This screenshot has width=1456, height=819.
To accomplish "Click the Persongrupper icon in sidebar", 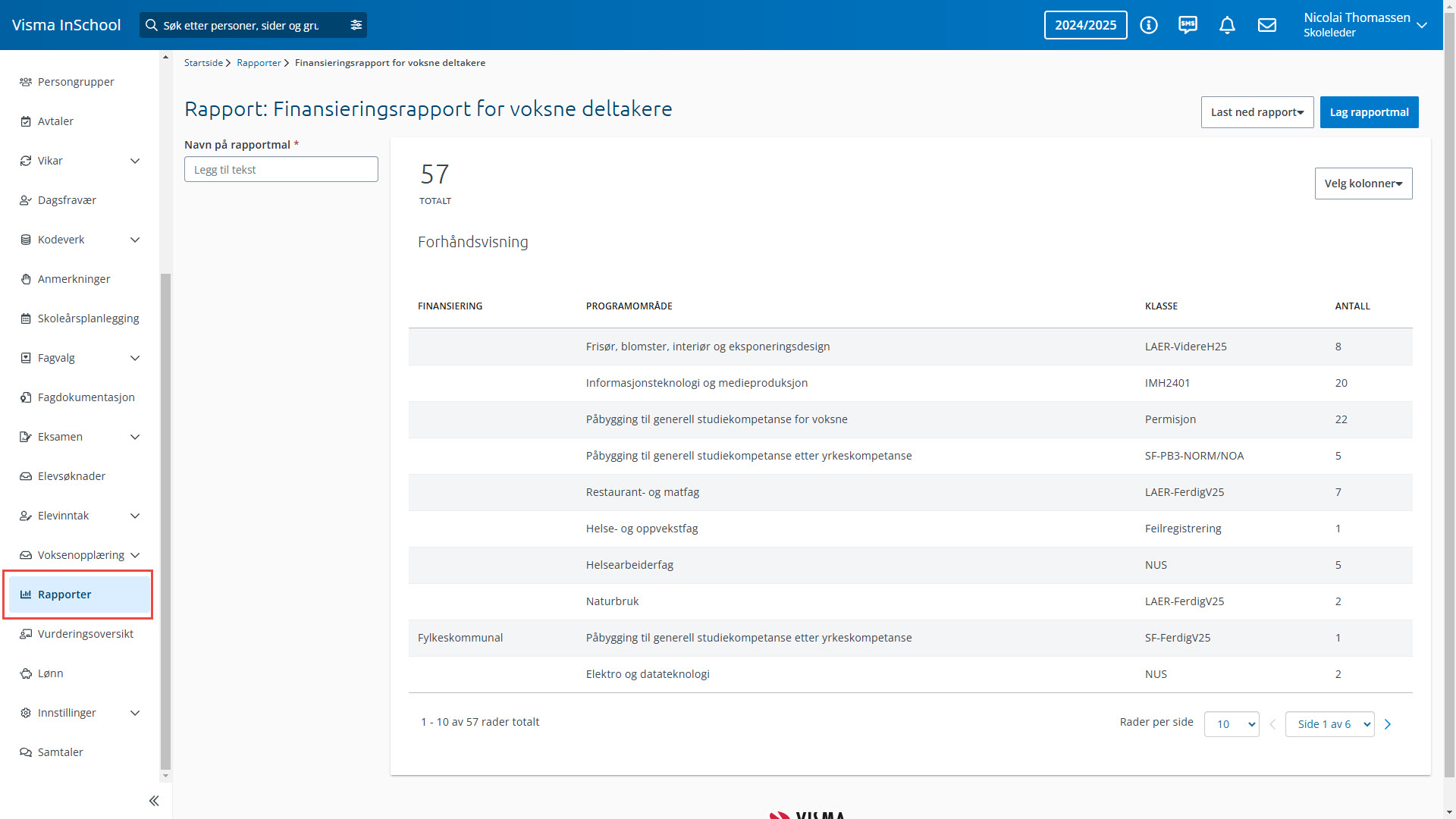I will click(26, 82).
